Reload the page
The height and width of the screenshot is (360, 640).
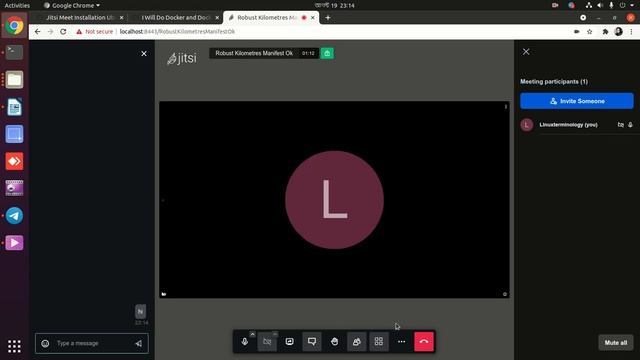coord(63,31)
